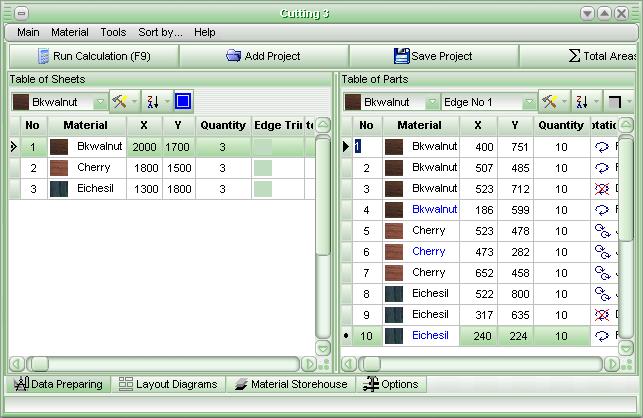Switch to the Layout Diagrams tab

click(x=168, y=384)
